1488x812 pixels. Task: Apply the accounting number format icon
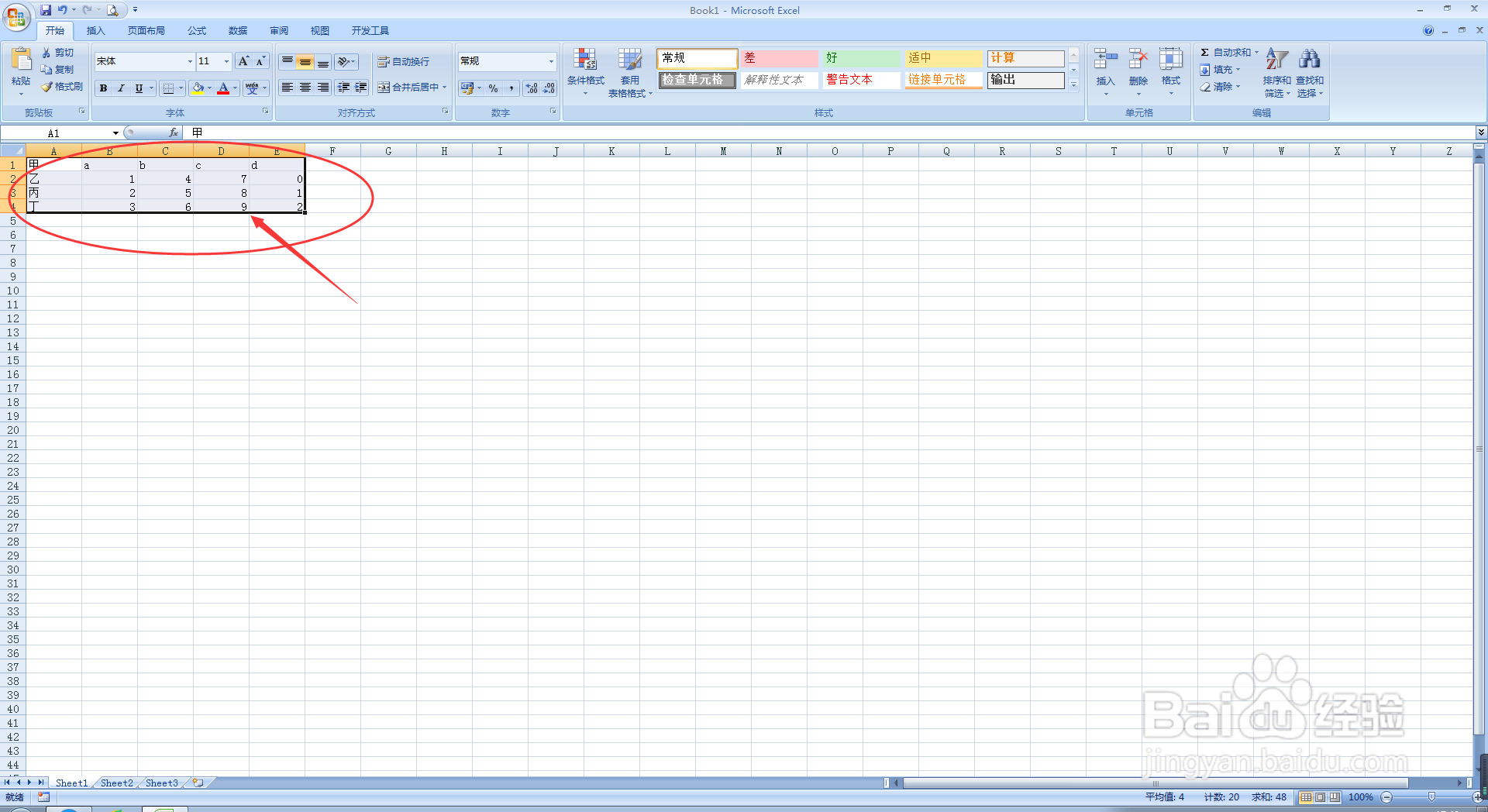coord(467,88)
